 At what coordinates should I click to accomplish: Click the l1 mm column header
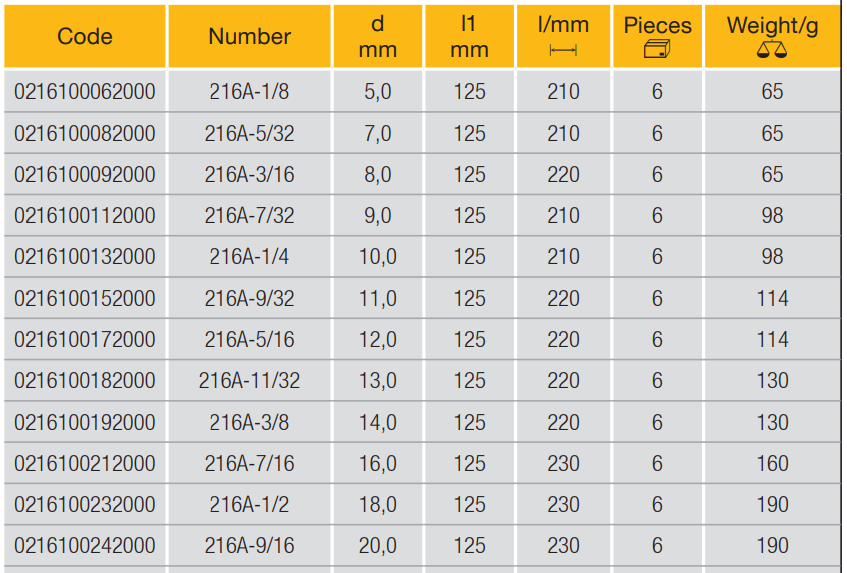(469, 37)
